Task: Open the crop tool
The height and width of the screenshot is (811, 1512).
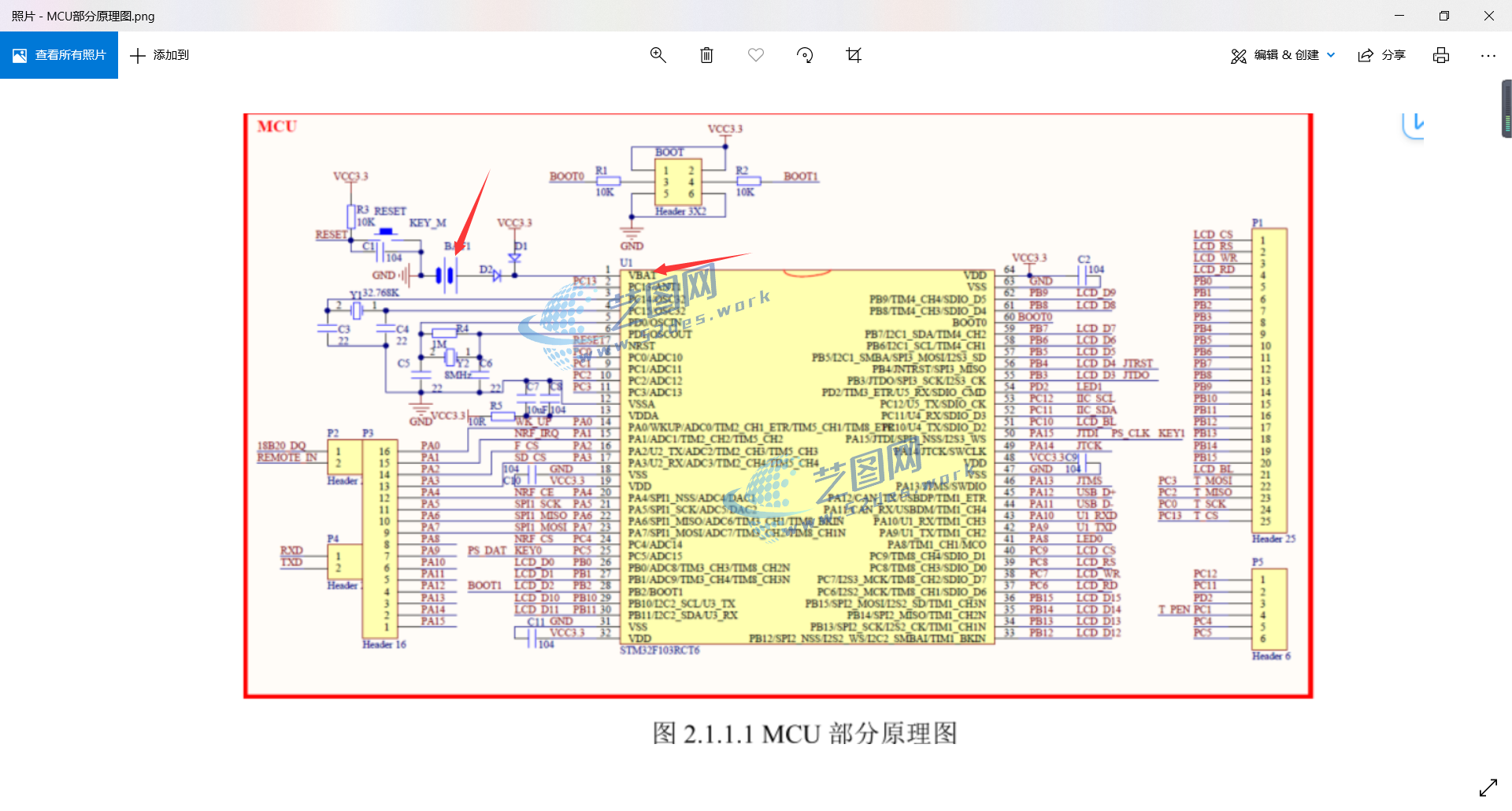Action: (854, 55)
